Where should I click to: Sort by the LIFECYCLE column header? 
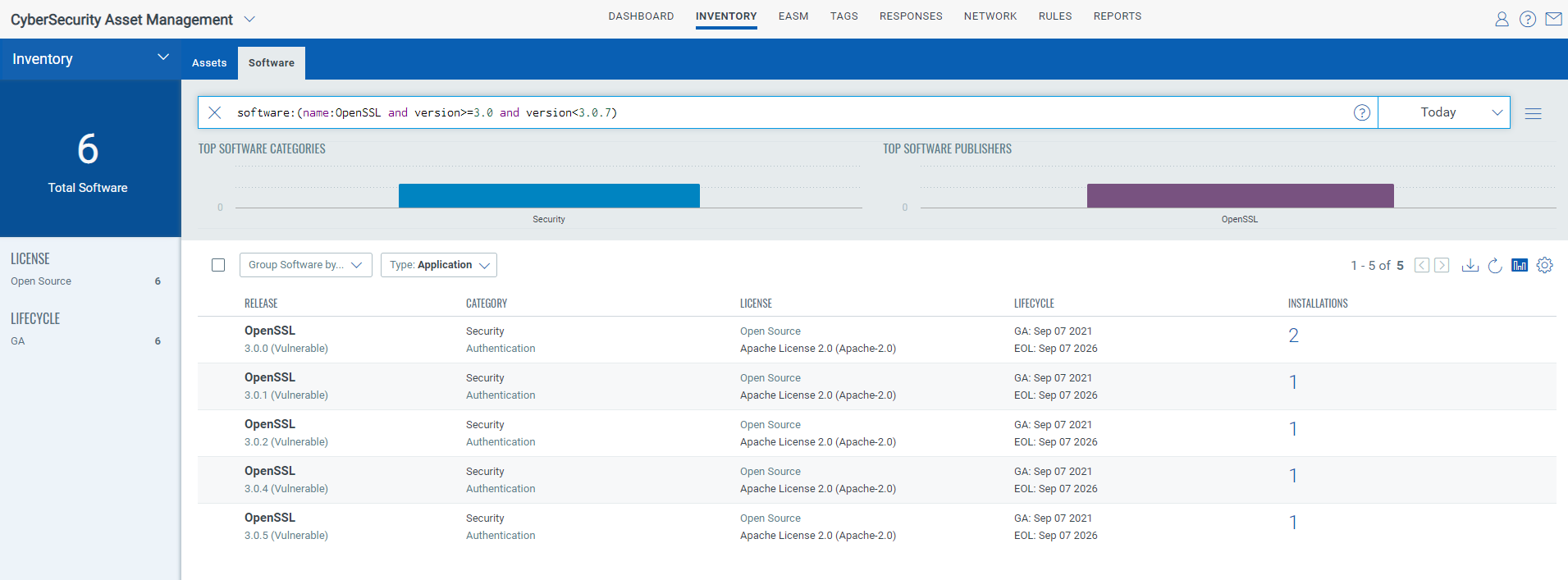pos(1034,304)
